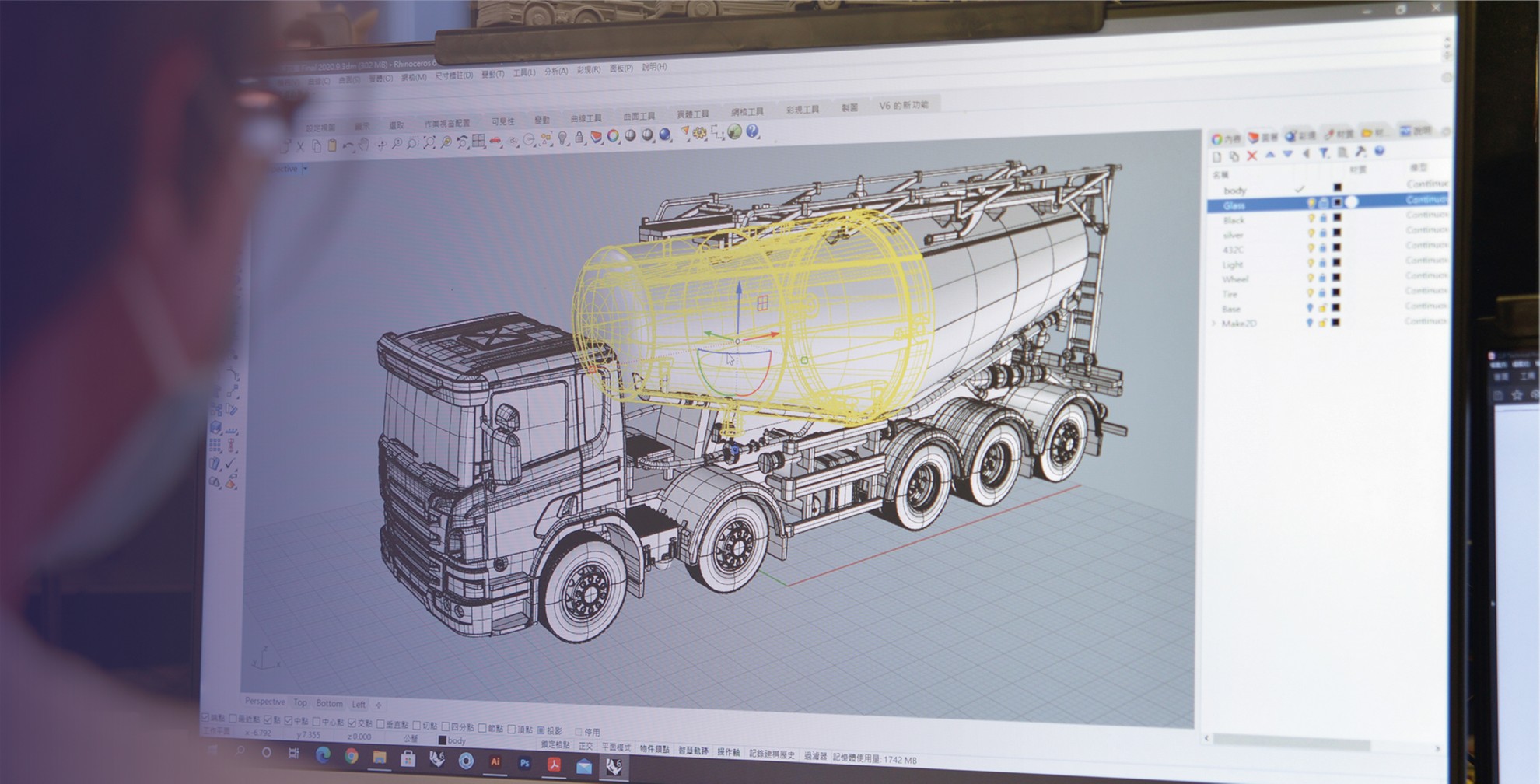Toggle visibility bulb of Black layer
Viewport: 1540px width, 784px height.
tap(1311, 219)
